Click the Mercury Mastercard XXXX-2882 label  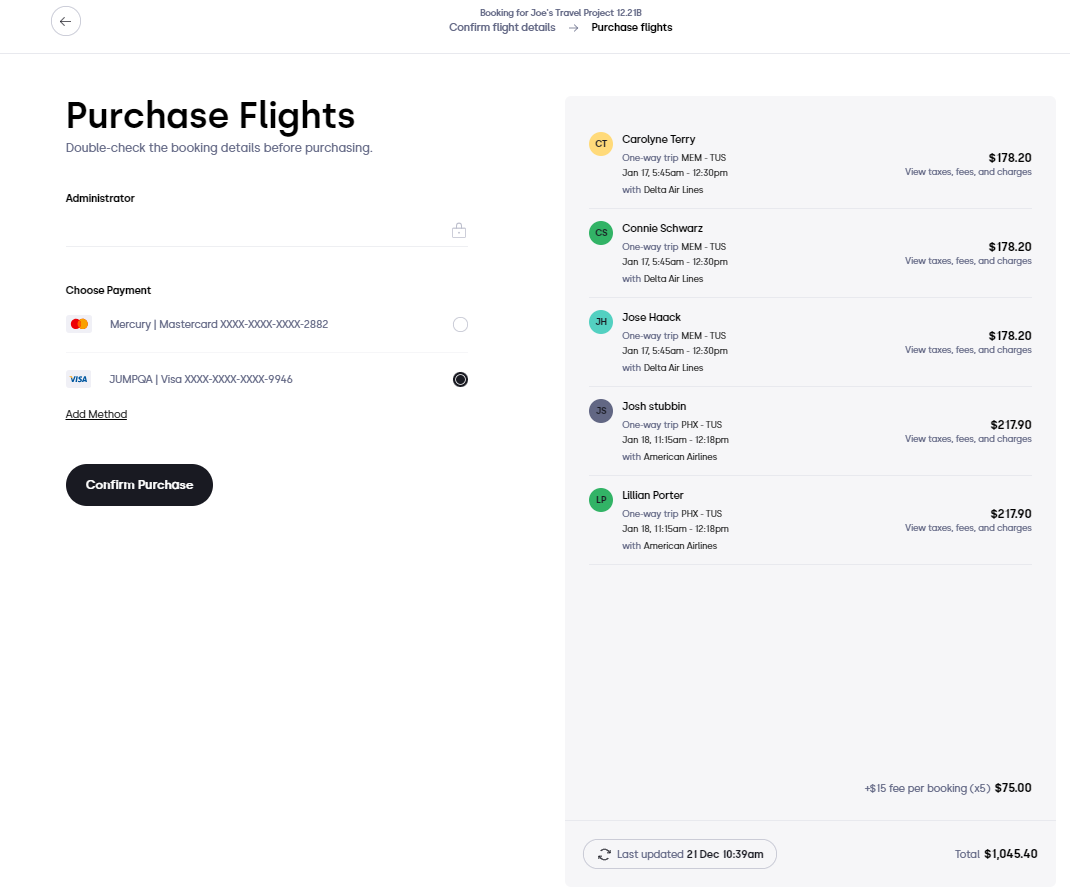[219, 325]
